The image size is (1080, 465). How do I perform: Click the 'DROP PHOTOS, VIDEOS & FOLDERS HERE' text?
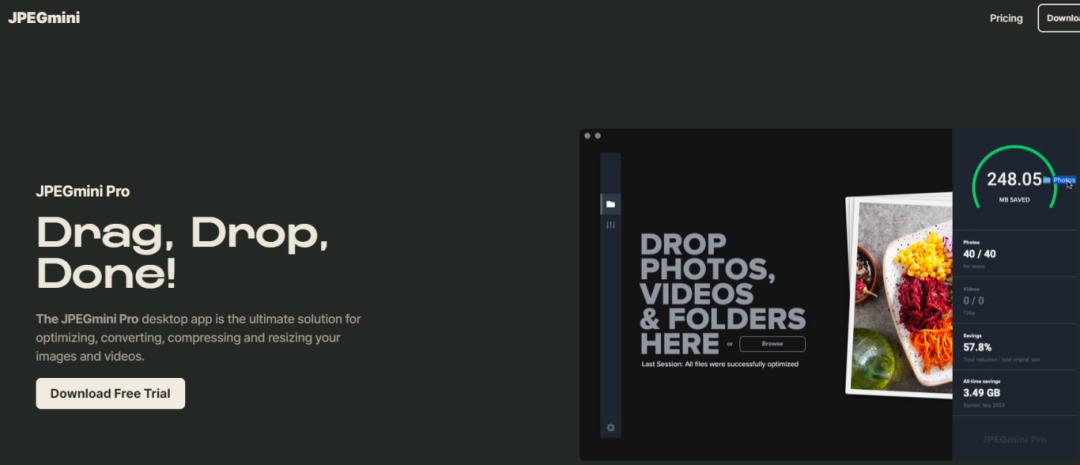[723, 293]
